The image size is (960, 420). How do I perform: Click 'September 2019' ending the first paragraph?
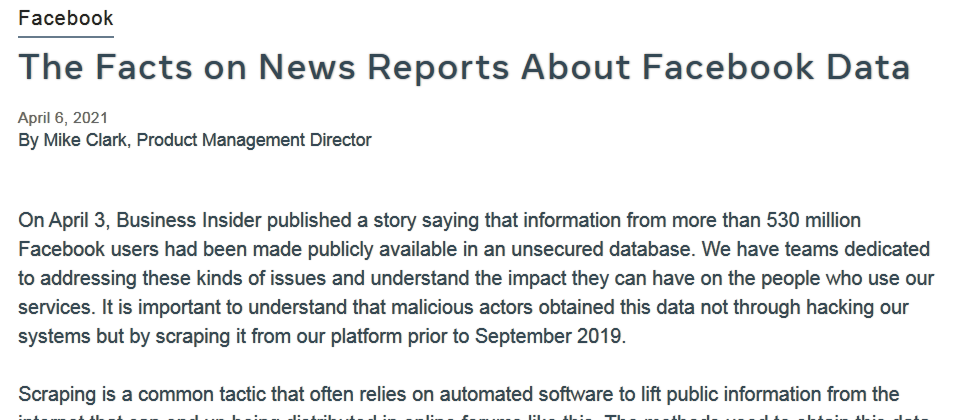(x=548, y=336)
